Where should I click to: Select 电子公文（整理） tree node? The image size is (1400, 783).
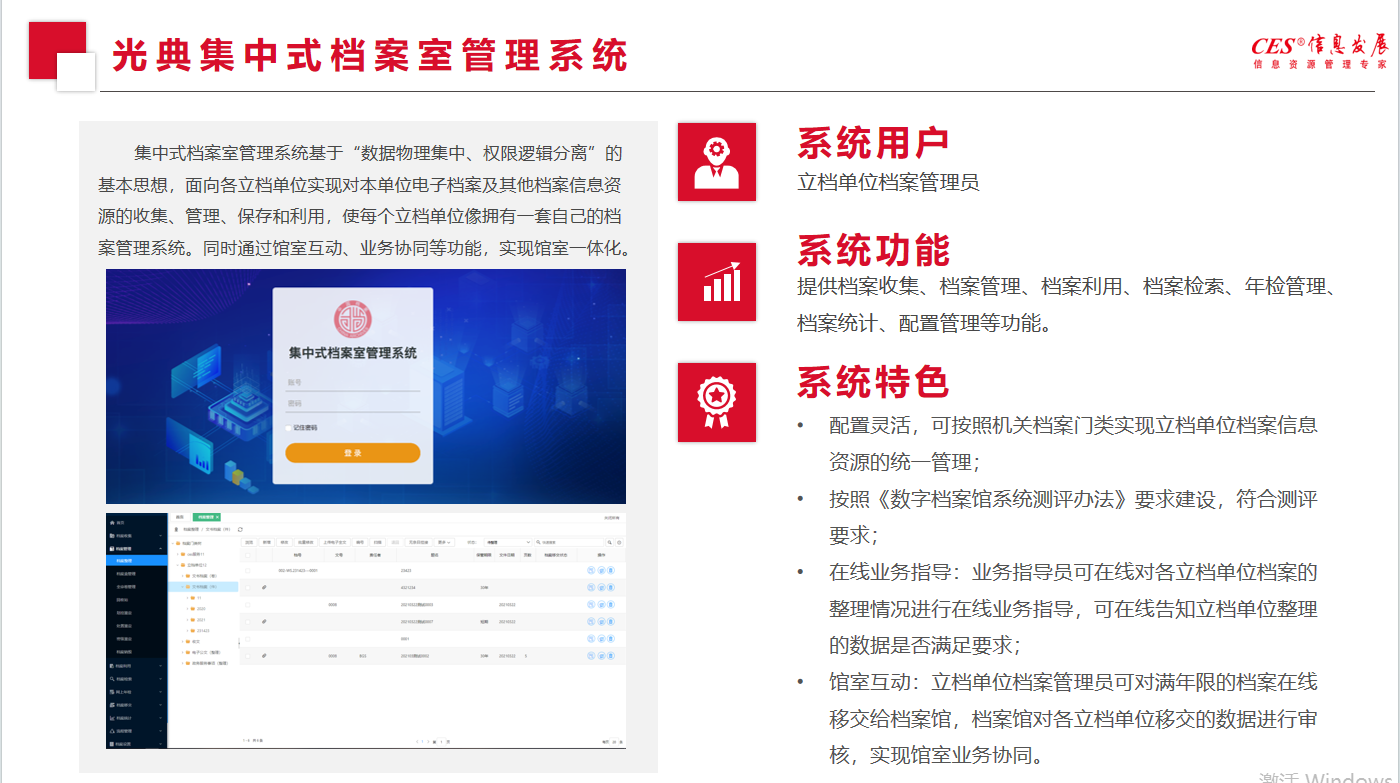206,652
